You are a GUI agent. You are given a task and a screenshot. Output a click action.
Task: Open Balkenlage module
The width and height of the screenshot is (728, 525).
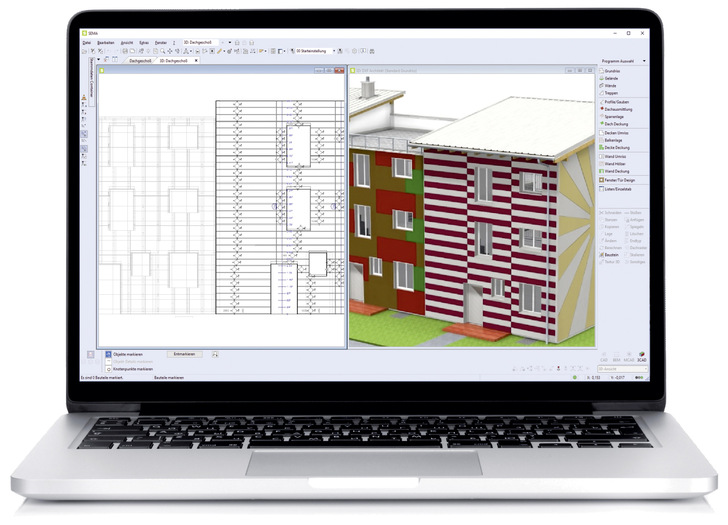click(612, 140)
